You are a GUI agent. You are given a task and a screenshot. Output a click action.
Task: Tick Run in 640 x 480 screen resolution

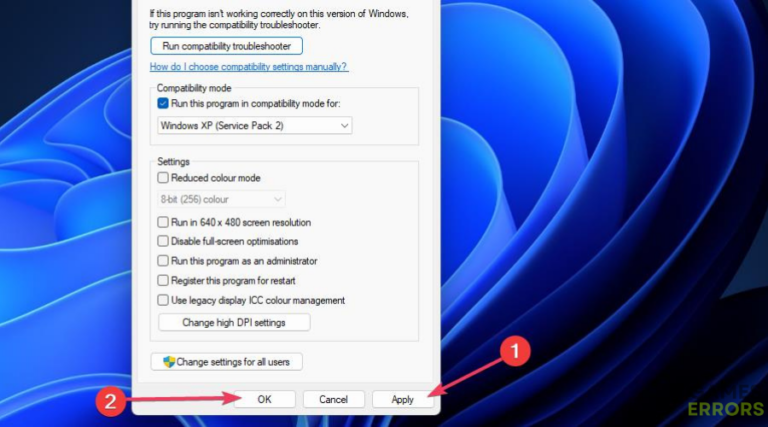(x=164, y=222)
